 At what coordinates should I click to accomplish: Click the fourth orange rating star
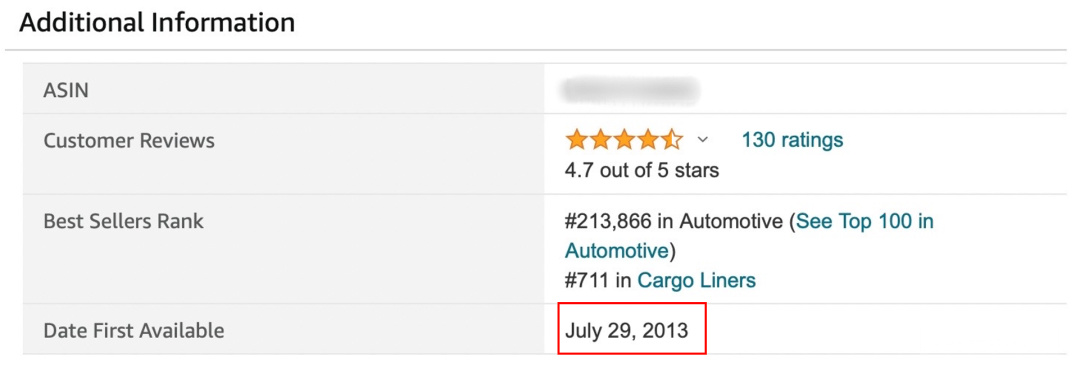(x=647, y=141)
